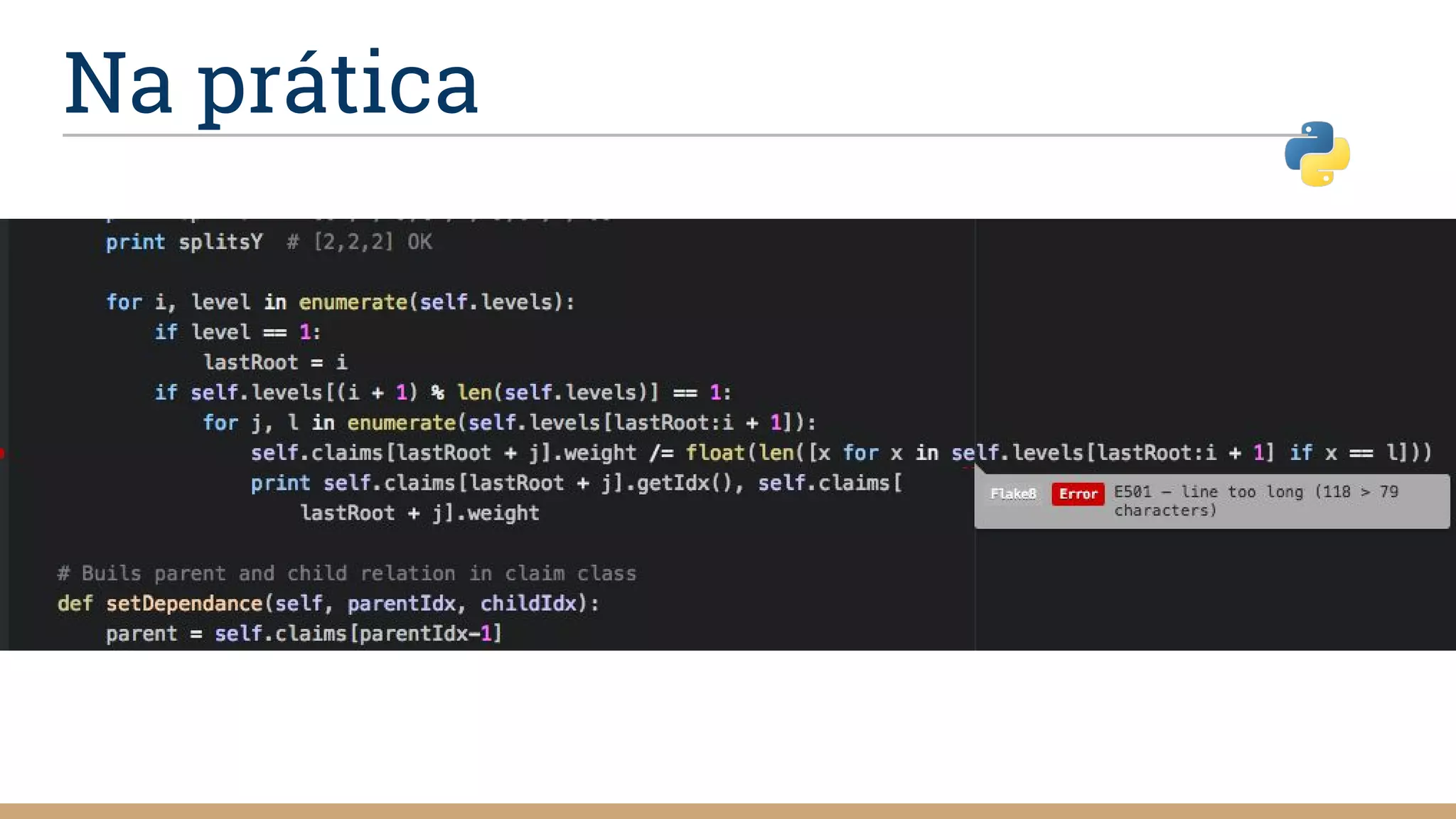Click the 'if level == 1:' line
Screen dimensions: 1456x819
coord(237,332)
